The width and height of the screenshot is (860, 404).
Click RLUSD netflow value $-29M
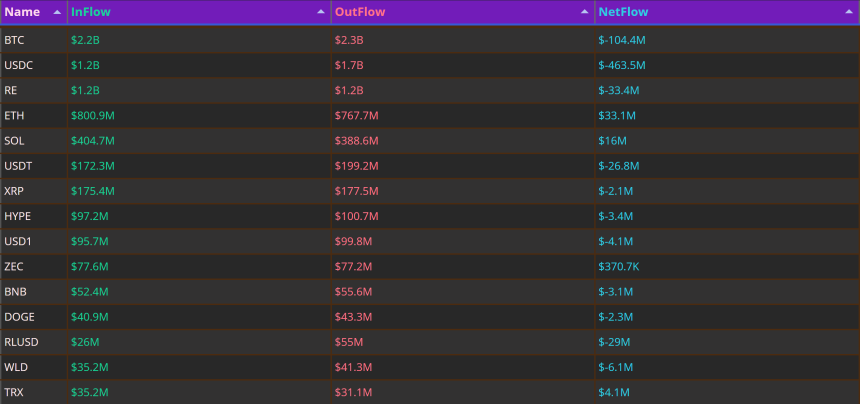(614, 343)
